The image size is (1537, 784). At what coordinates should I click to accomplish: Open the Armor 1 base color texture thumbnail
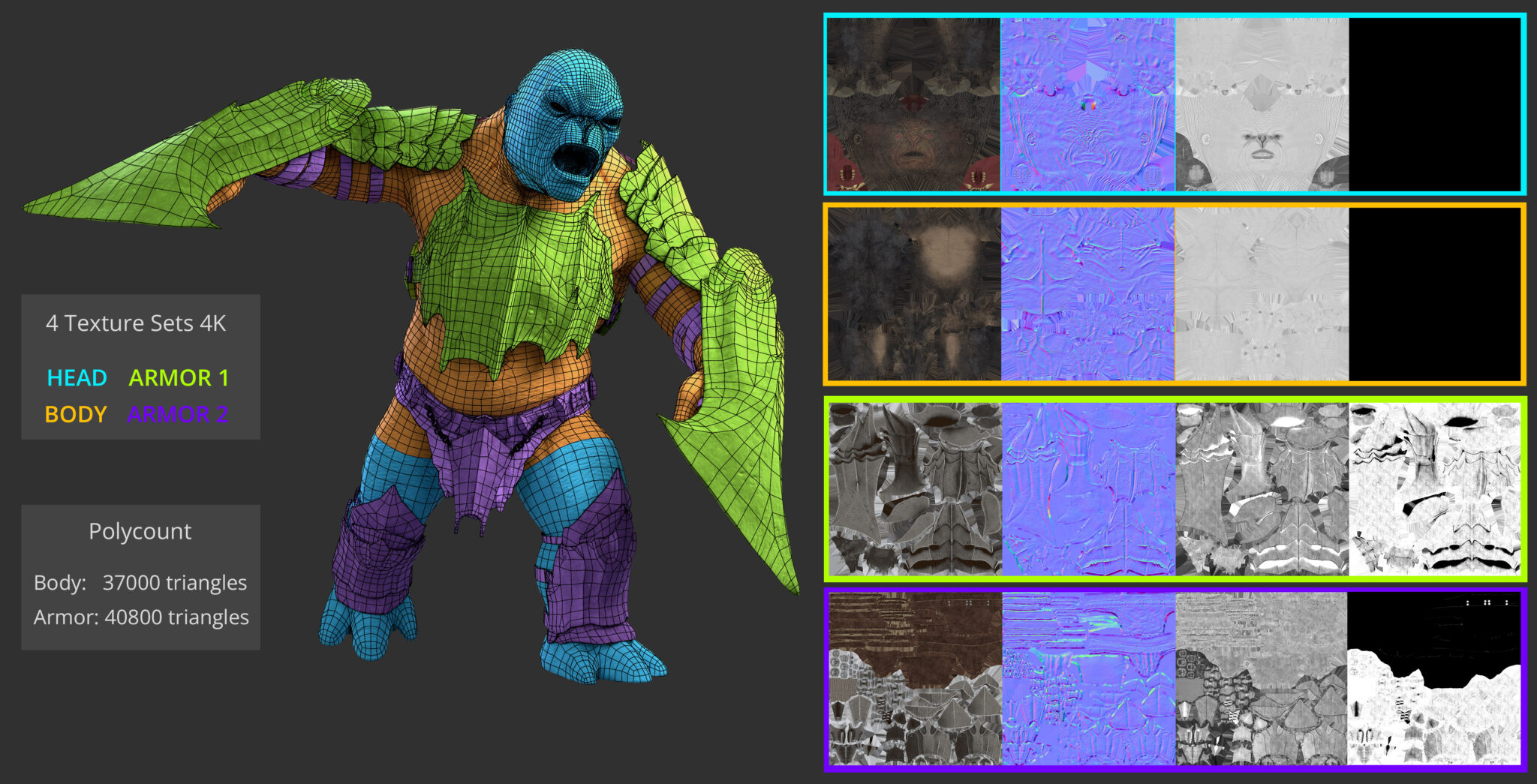click(913, 489)
